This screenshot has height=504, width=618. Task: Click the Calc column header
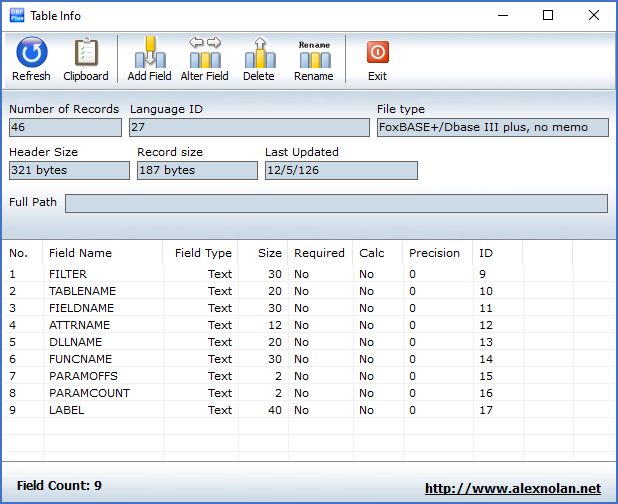point(378,253)
